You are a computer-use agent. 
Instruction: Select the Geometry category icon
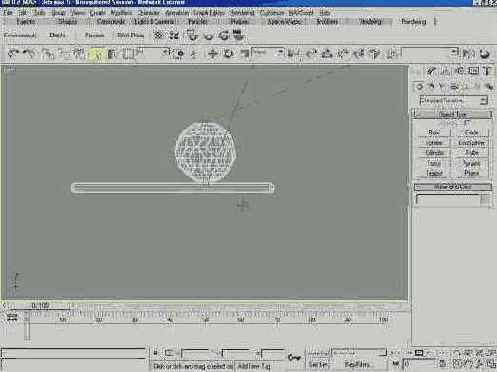pyautogui.click(x=420, y=87)
